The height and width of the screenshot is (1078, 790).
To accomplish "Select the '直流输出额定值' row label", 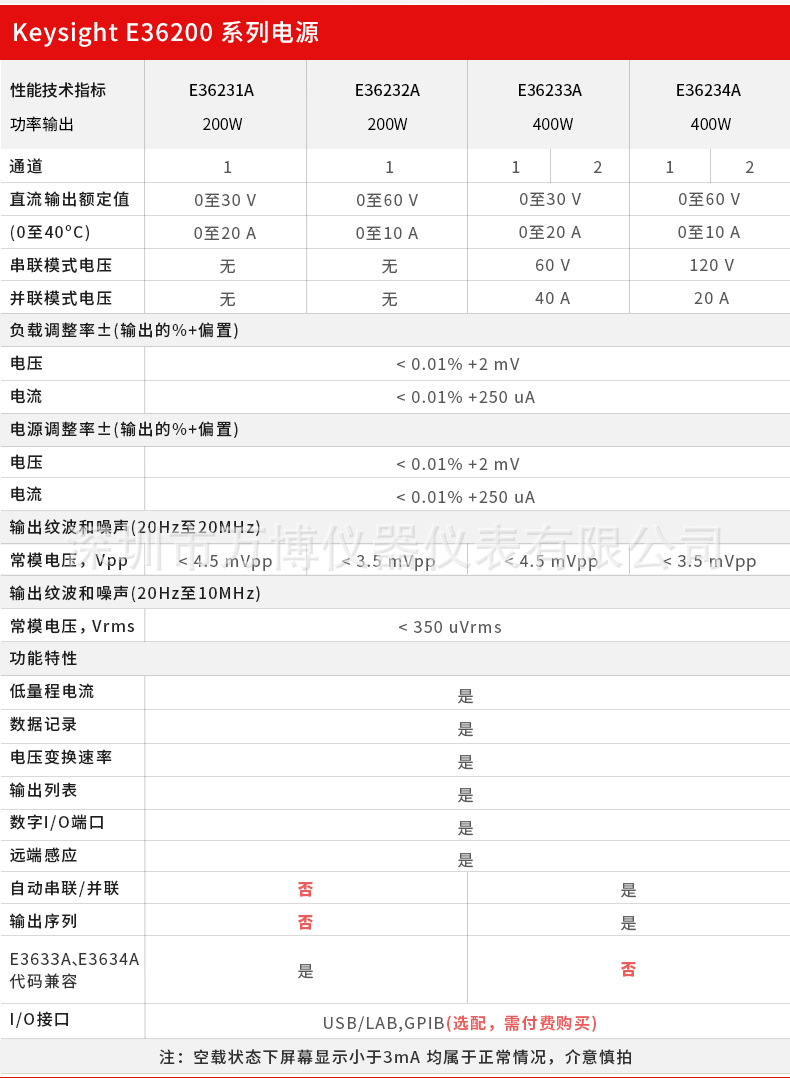I will pos(69,199).
